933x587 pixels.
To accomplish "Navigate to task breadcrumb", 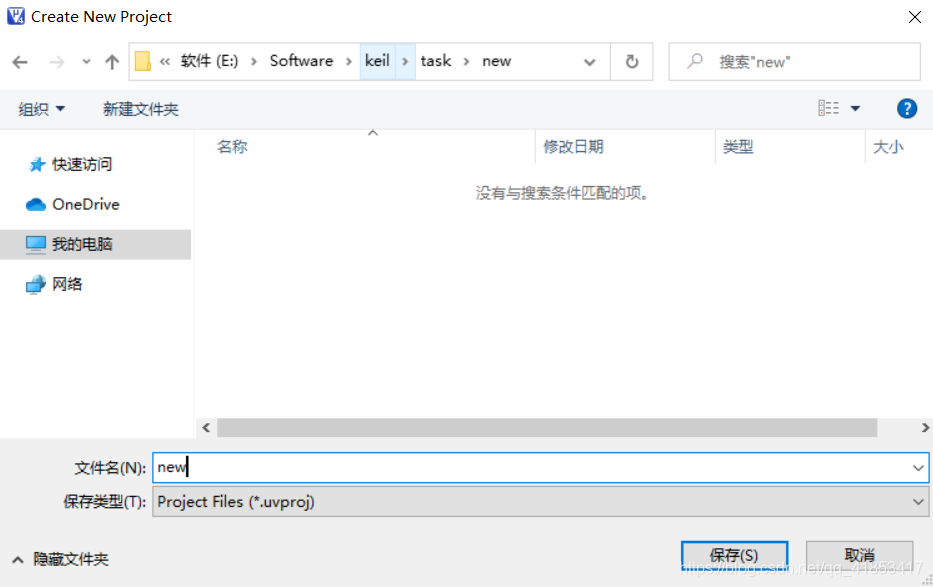I will pos(436,61).
